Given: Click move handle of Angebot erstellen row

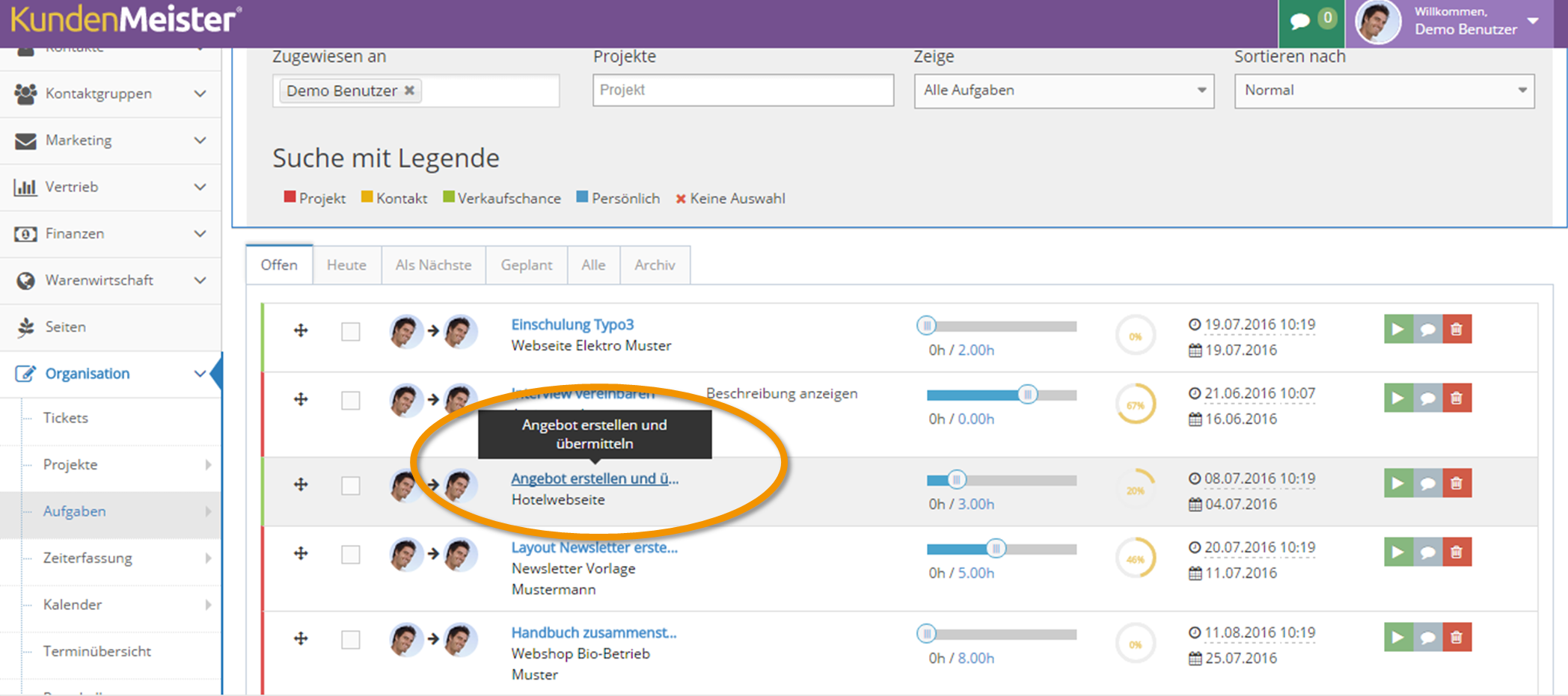Looking at the screenshot, I should point(301,484).
